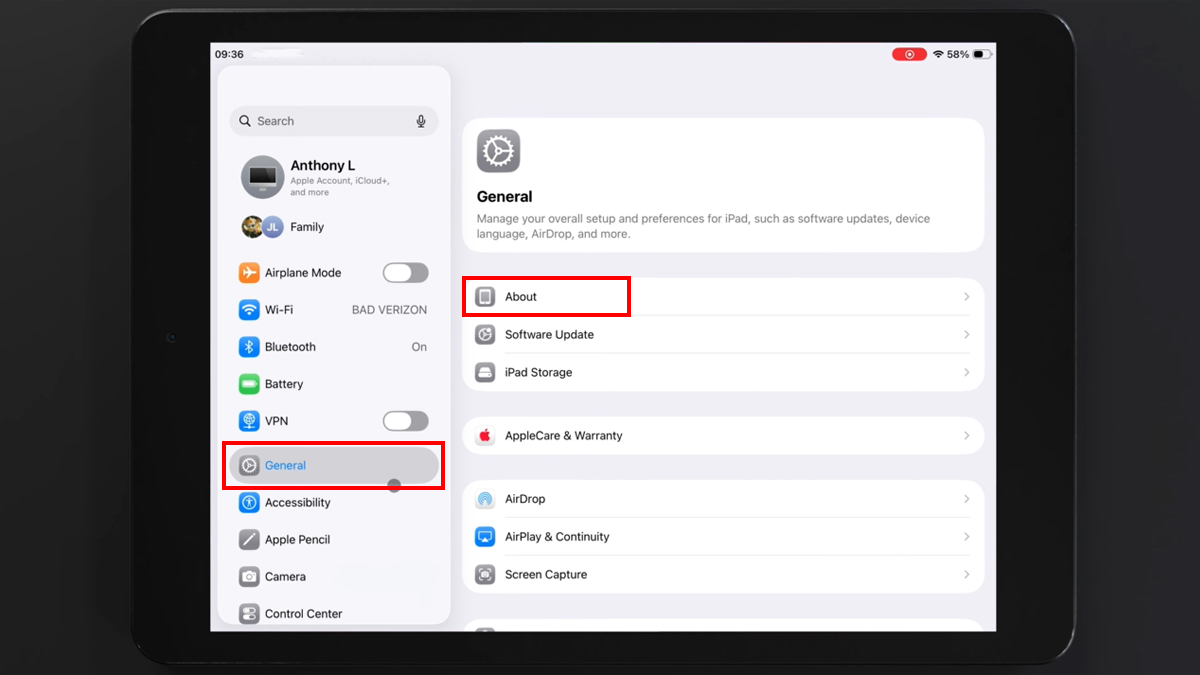Image resolution: width=1200 pixels, height=675 pixels.
Task: Select Apple Pencil in the sidebar
Action: [x=334, y=540]
